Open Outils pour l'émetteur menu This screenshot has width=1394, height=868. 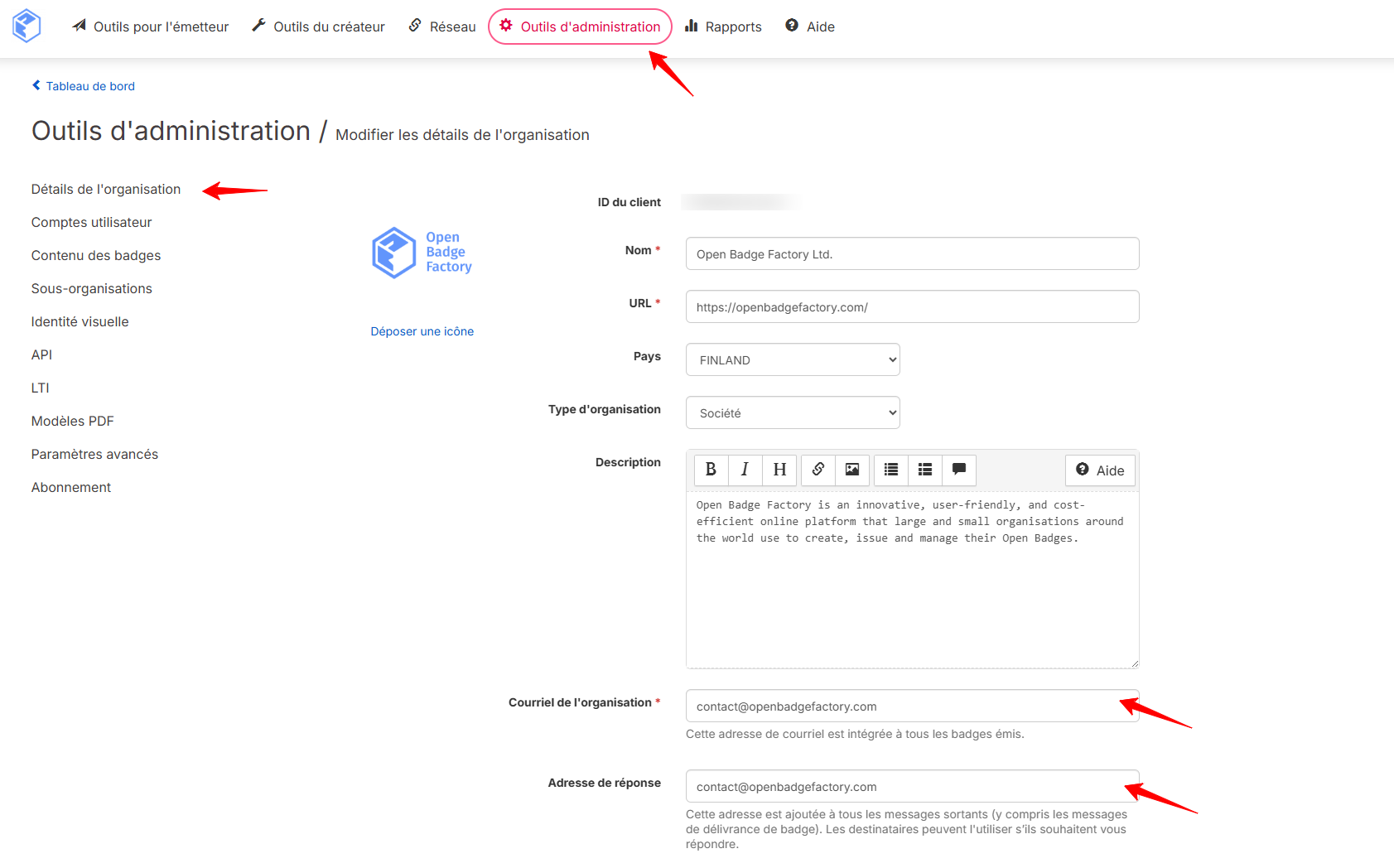pyautogui.click(x=150, y=27)
